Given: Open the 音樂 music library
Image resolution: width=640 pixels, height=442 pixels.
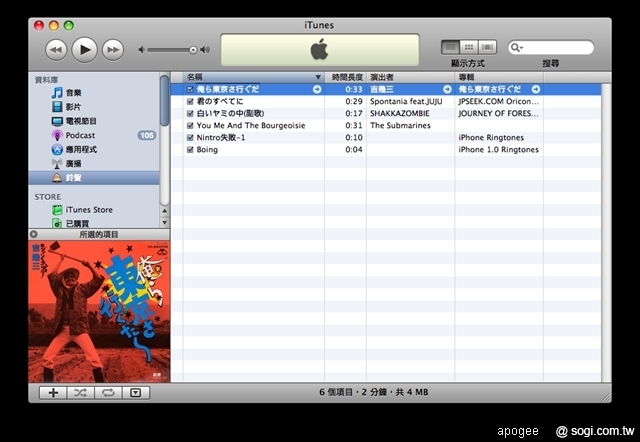Looking at the screenshot, I should click(x=73, y=92).
